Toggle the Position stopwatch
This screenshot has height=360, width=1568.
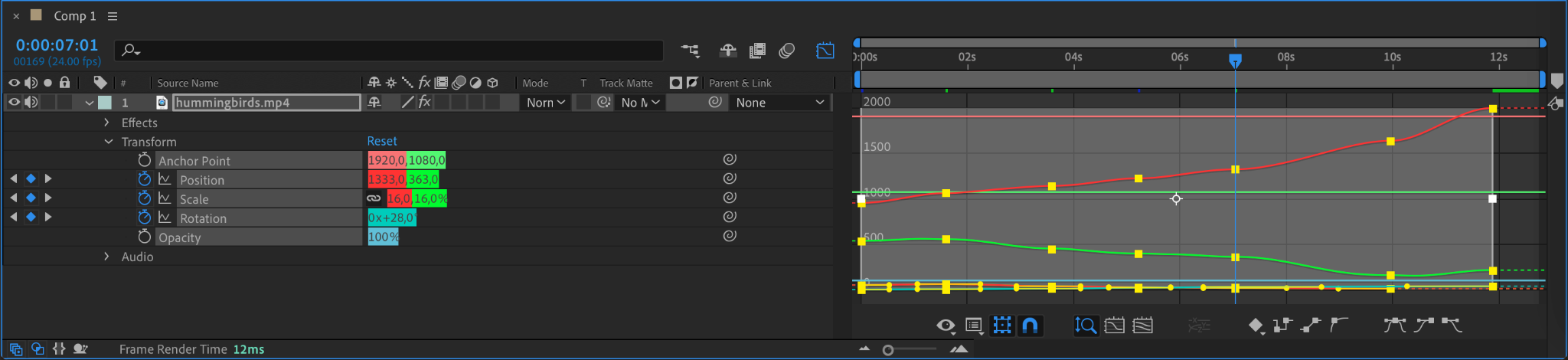(x=144, y=179)
